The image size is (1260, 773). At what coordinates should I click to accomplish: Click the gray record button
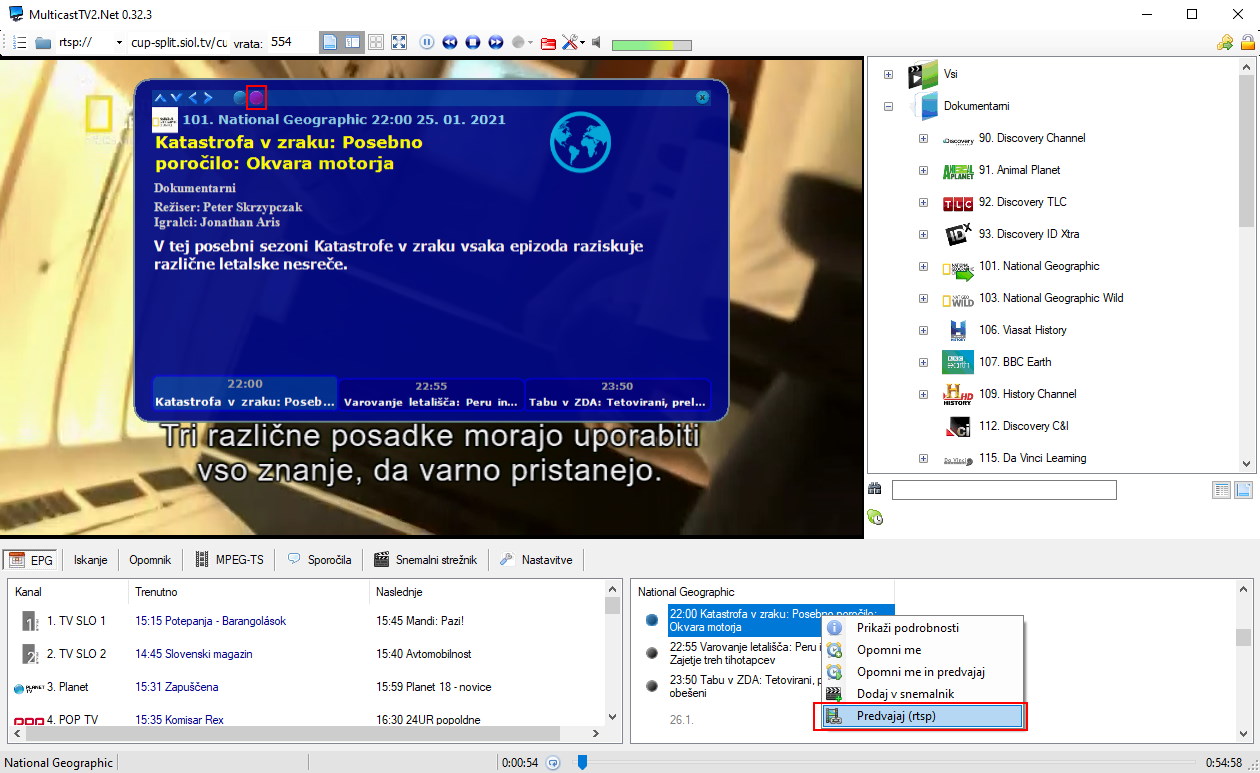coord(518,42)
